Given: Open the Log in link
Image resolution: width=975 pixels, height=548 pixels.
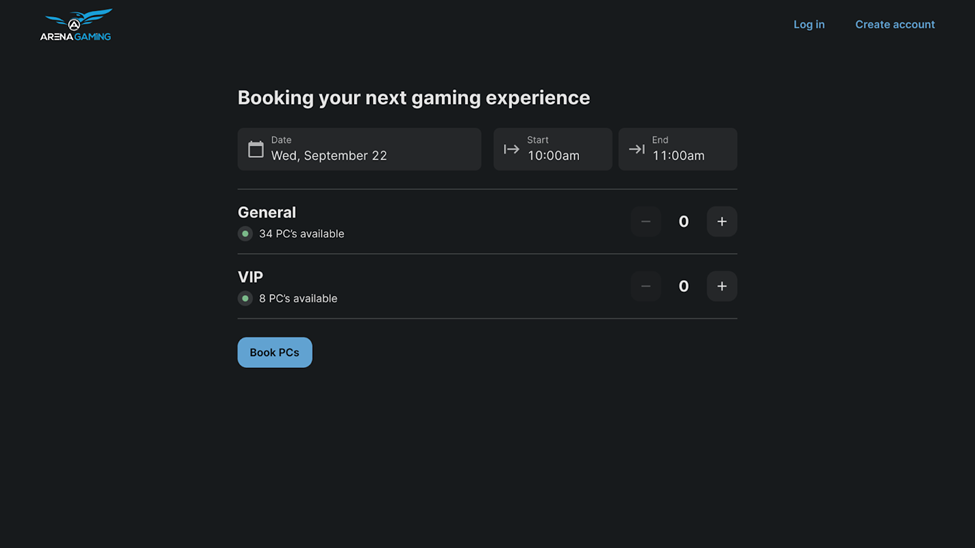Looking at the screenshot, I should (x=809, y=24).
